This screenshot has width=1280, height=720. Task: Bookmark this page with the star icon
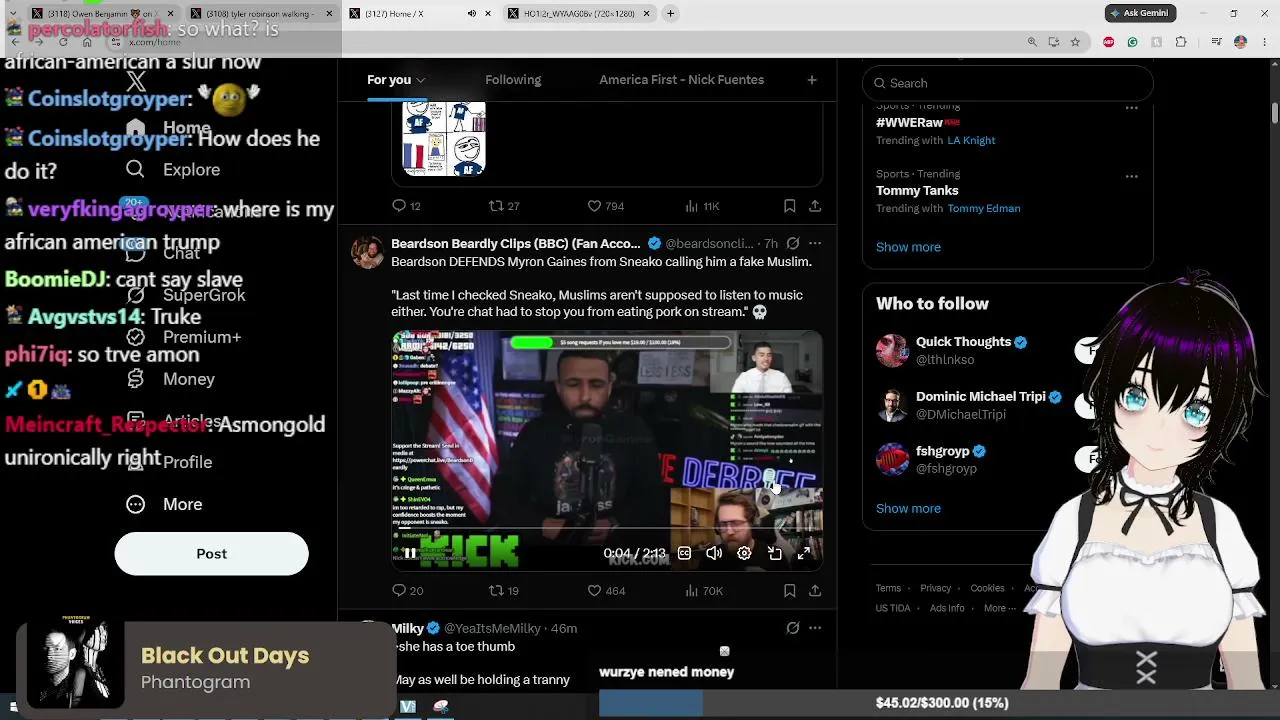pyautogui.click(x=1075, y=42)
